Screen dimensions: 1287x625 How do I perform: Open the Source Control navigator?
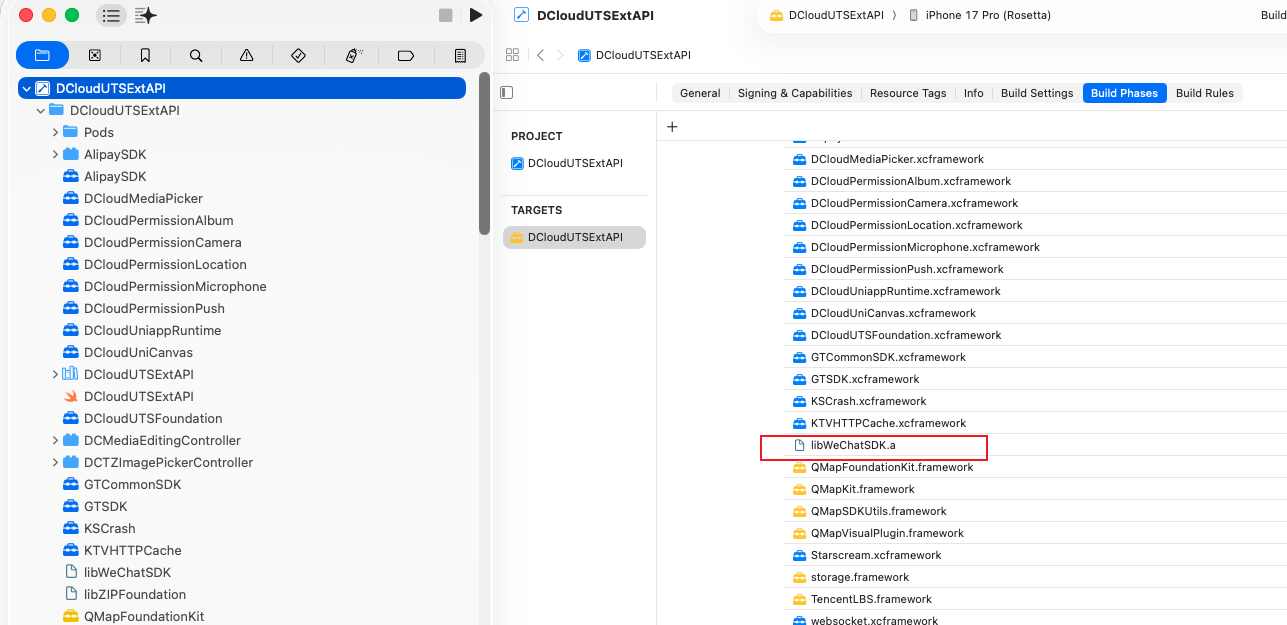[94, 55]
